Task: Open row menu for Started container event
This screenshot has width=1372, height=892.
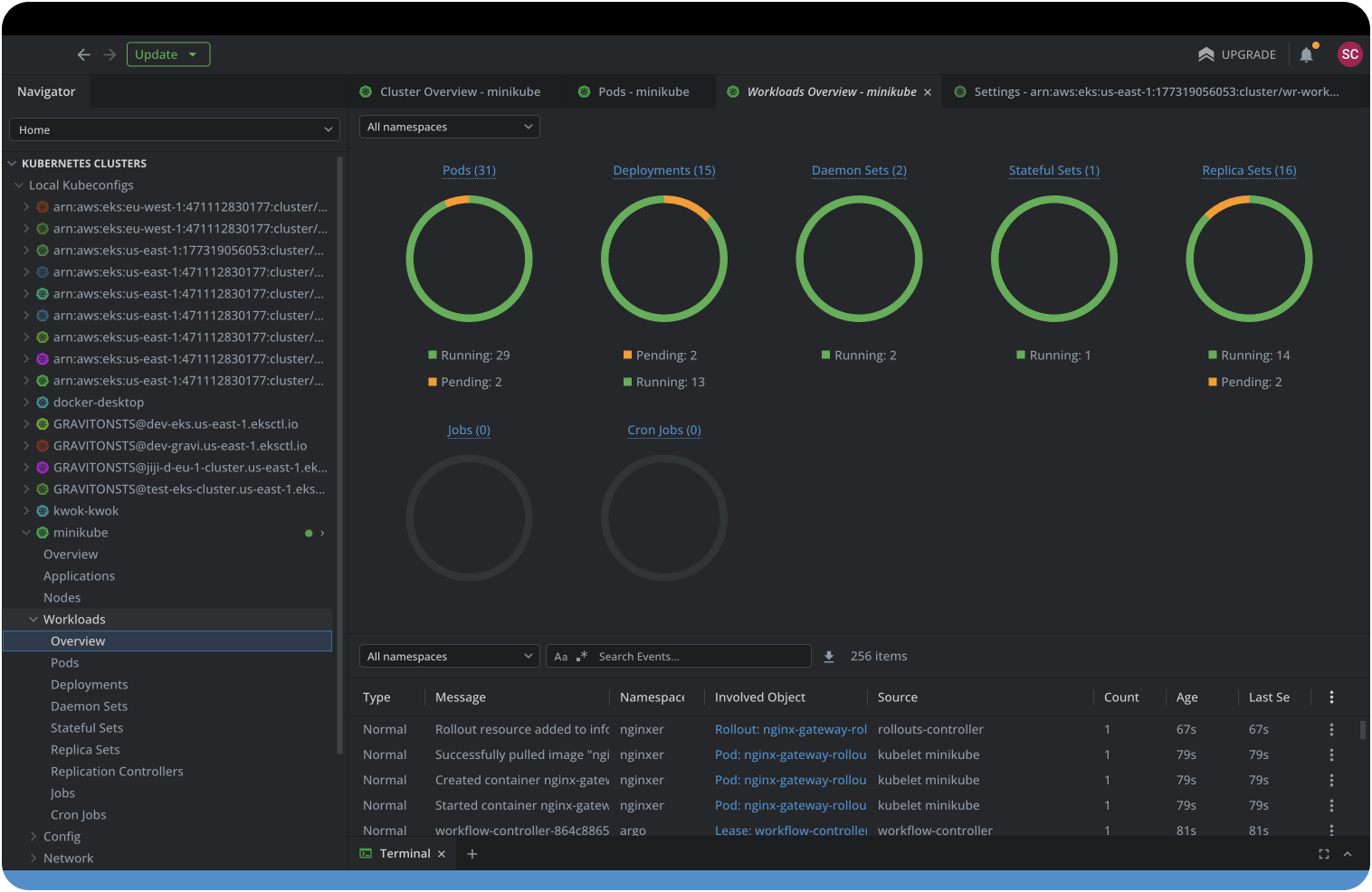Action: coord(1331,805)
